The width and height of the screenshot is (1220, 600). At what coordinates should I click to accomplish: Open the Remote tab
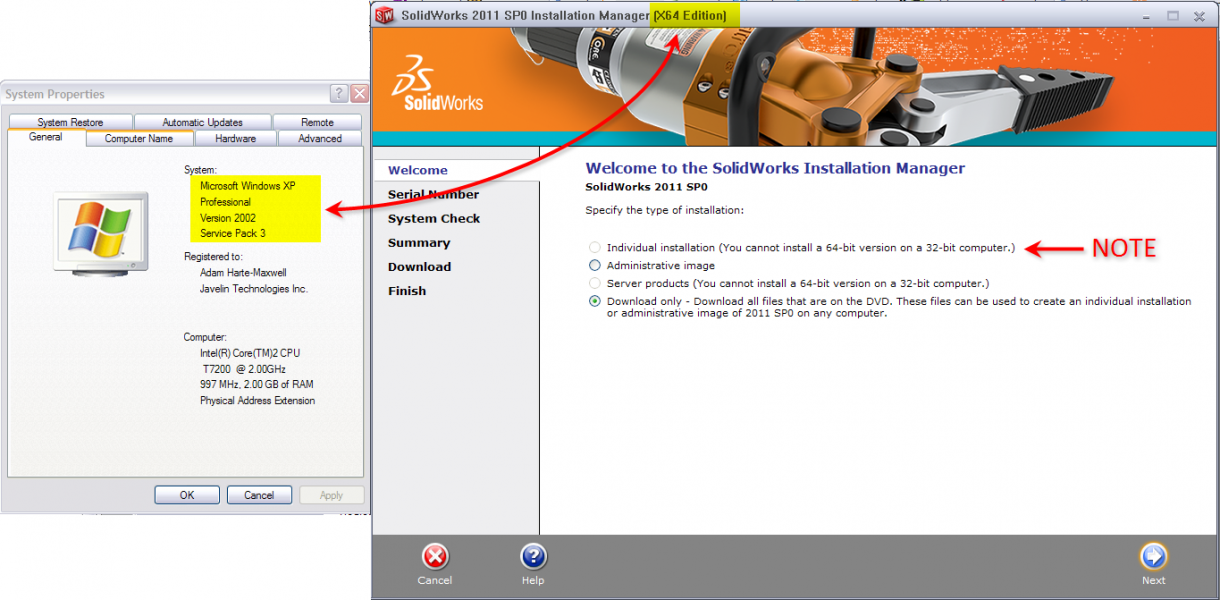point(318,122)
